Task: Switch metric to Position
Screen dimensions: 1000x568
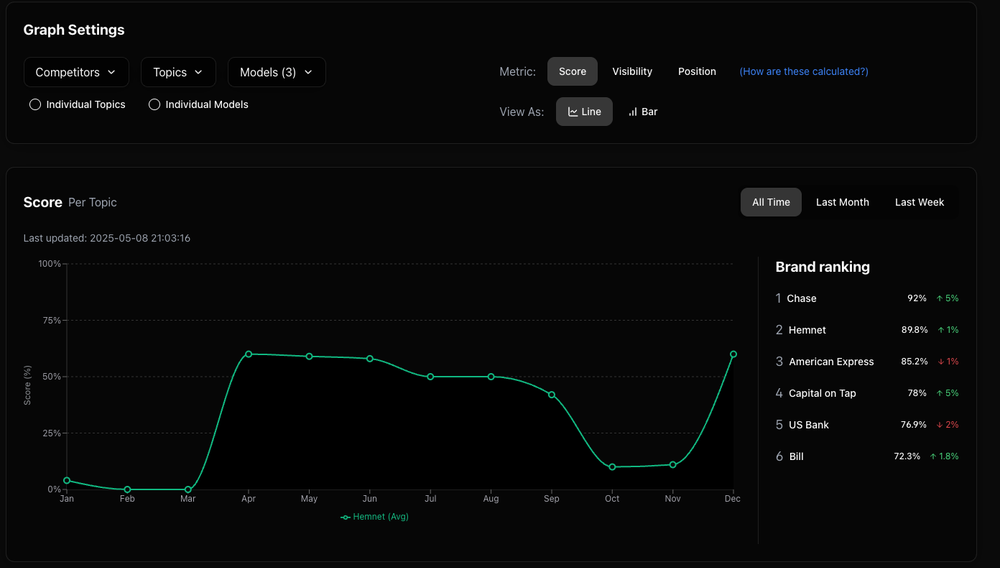Action: pos(696,71)
